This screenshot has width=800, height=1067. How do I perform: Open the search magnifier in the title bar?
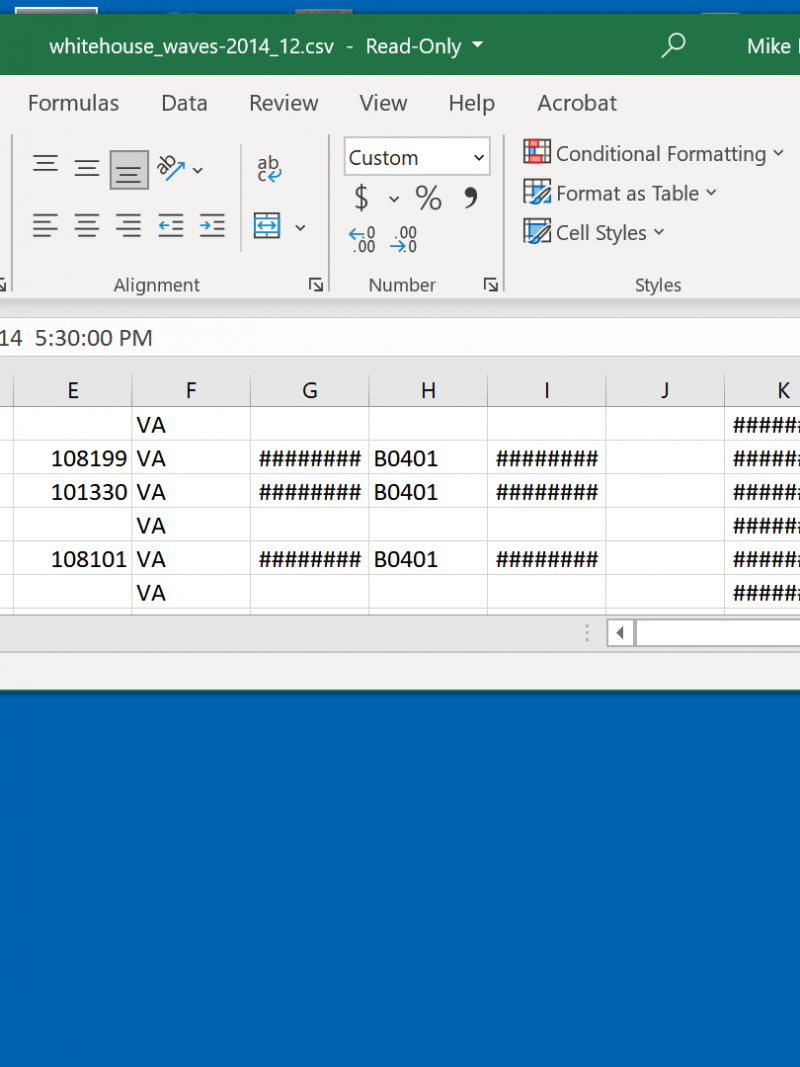pos(674,46)
